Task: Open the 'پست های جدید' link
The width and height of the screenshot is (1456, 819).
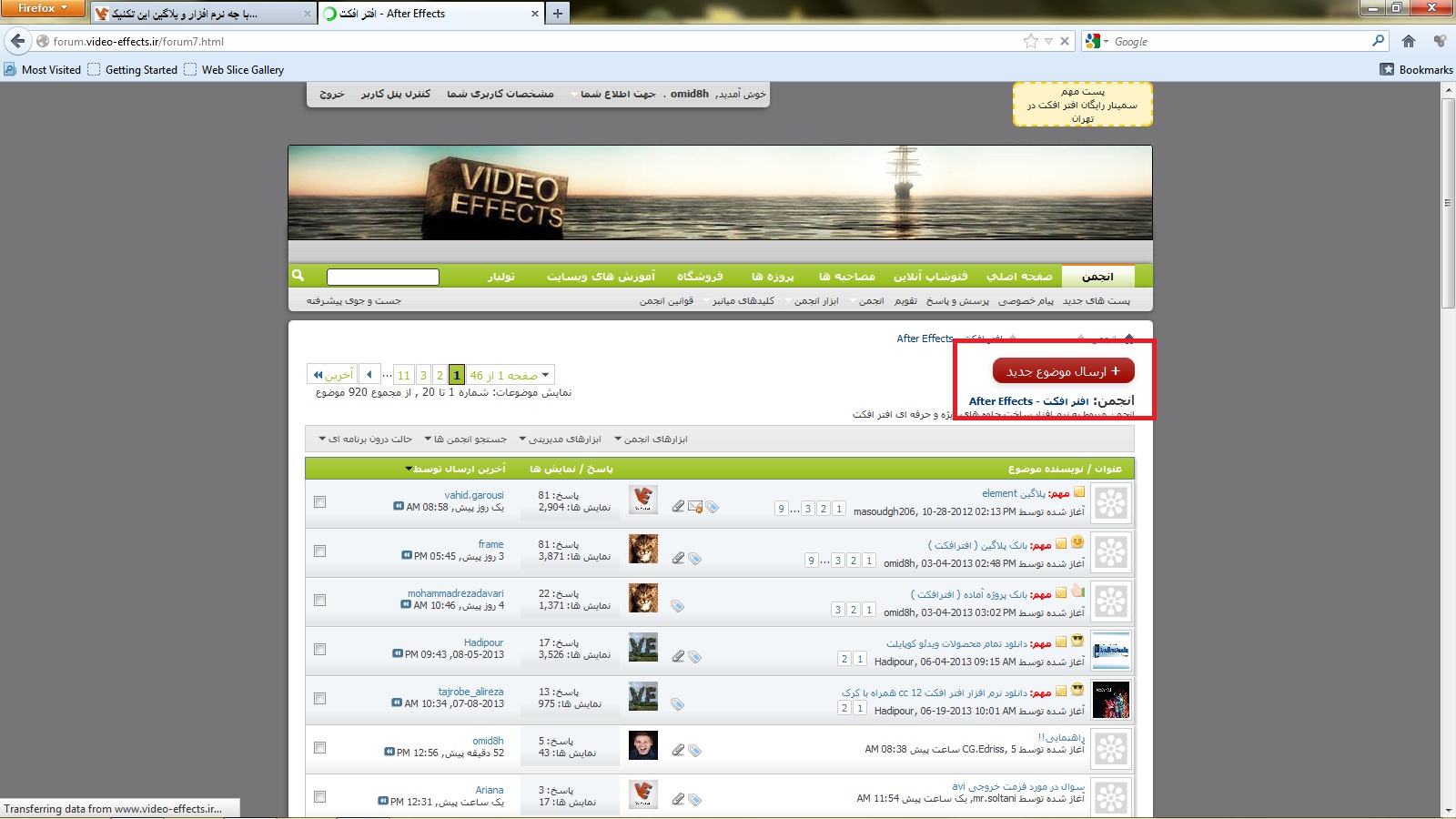Action: click(1097, 300)
